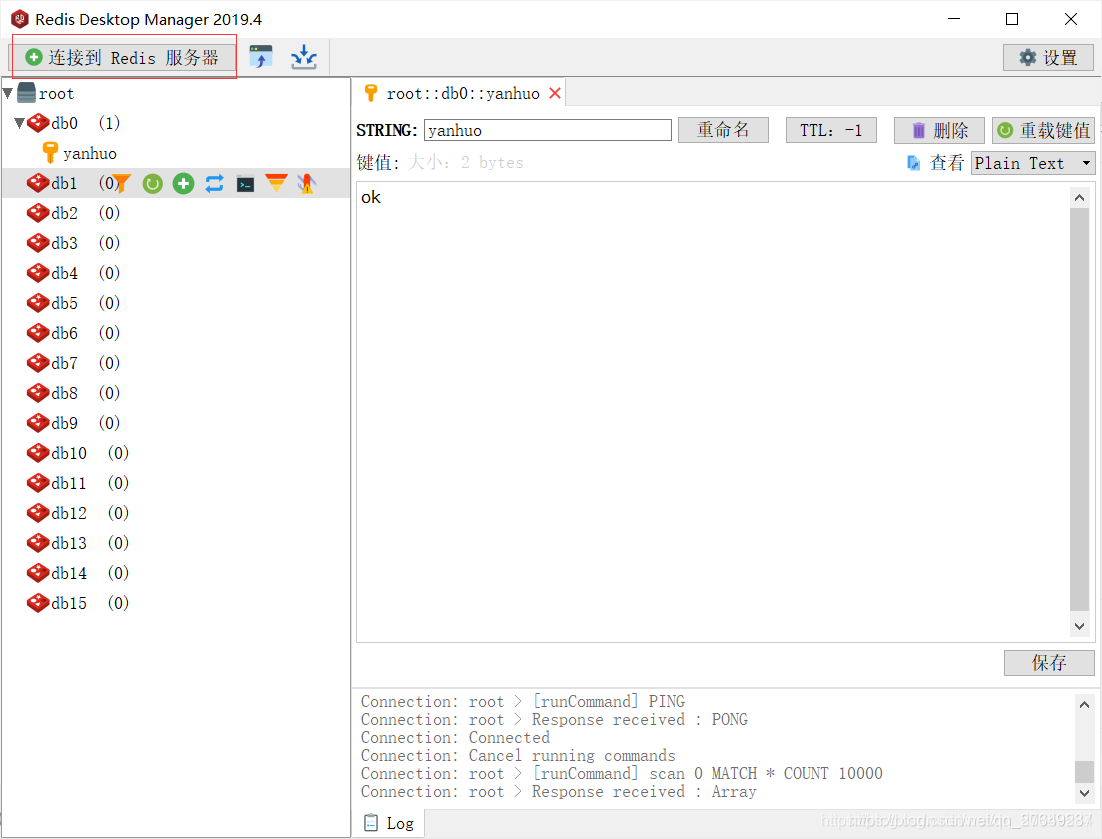Click the log line 'Cancel running commands'

(518, 755)
